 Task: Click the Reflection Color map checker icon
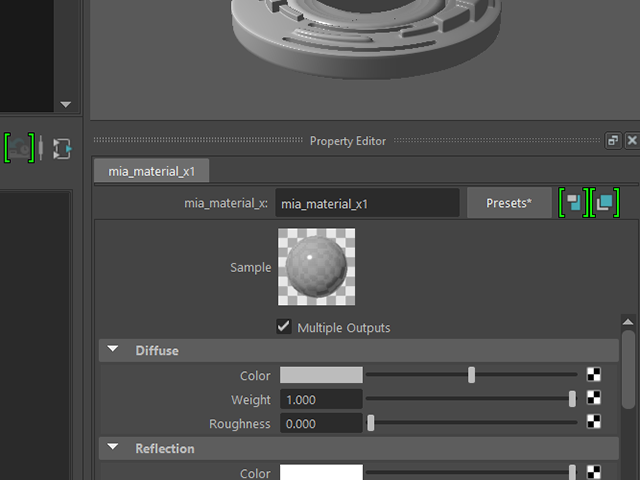pos(593,472)
